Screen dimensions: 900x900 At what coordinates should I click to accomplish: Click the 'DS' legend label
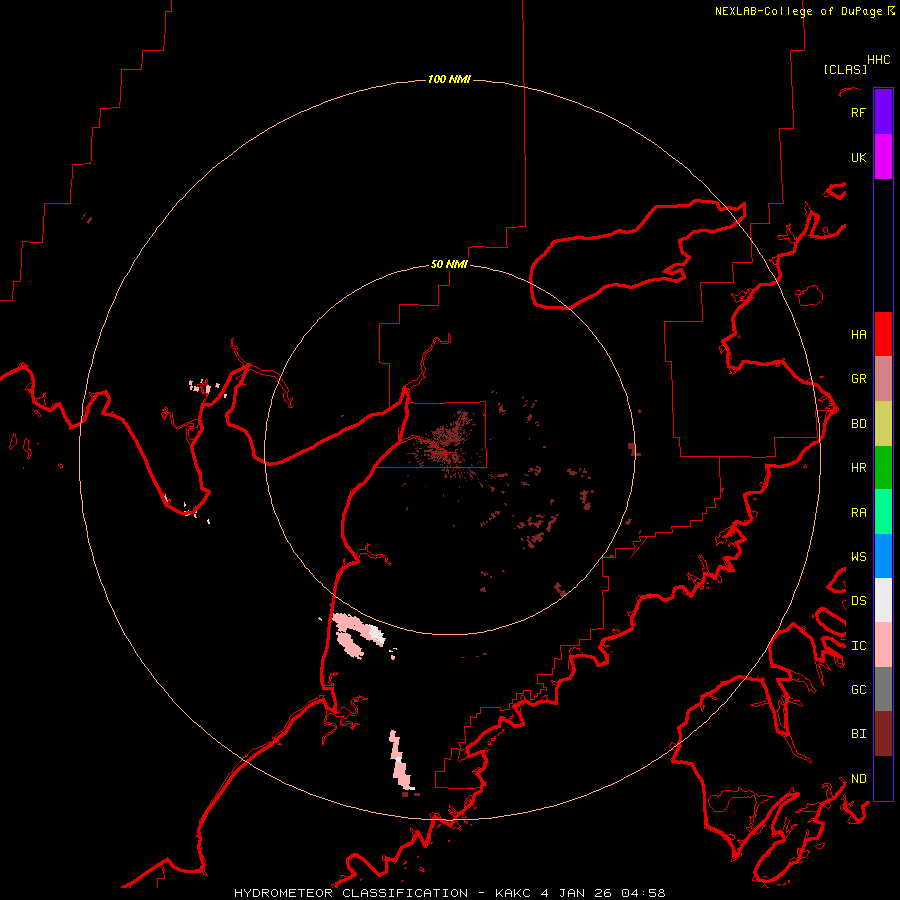(x=858, y=600)
